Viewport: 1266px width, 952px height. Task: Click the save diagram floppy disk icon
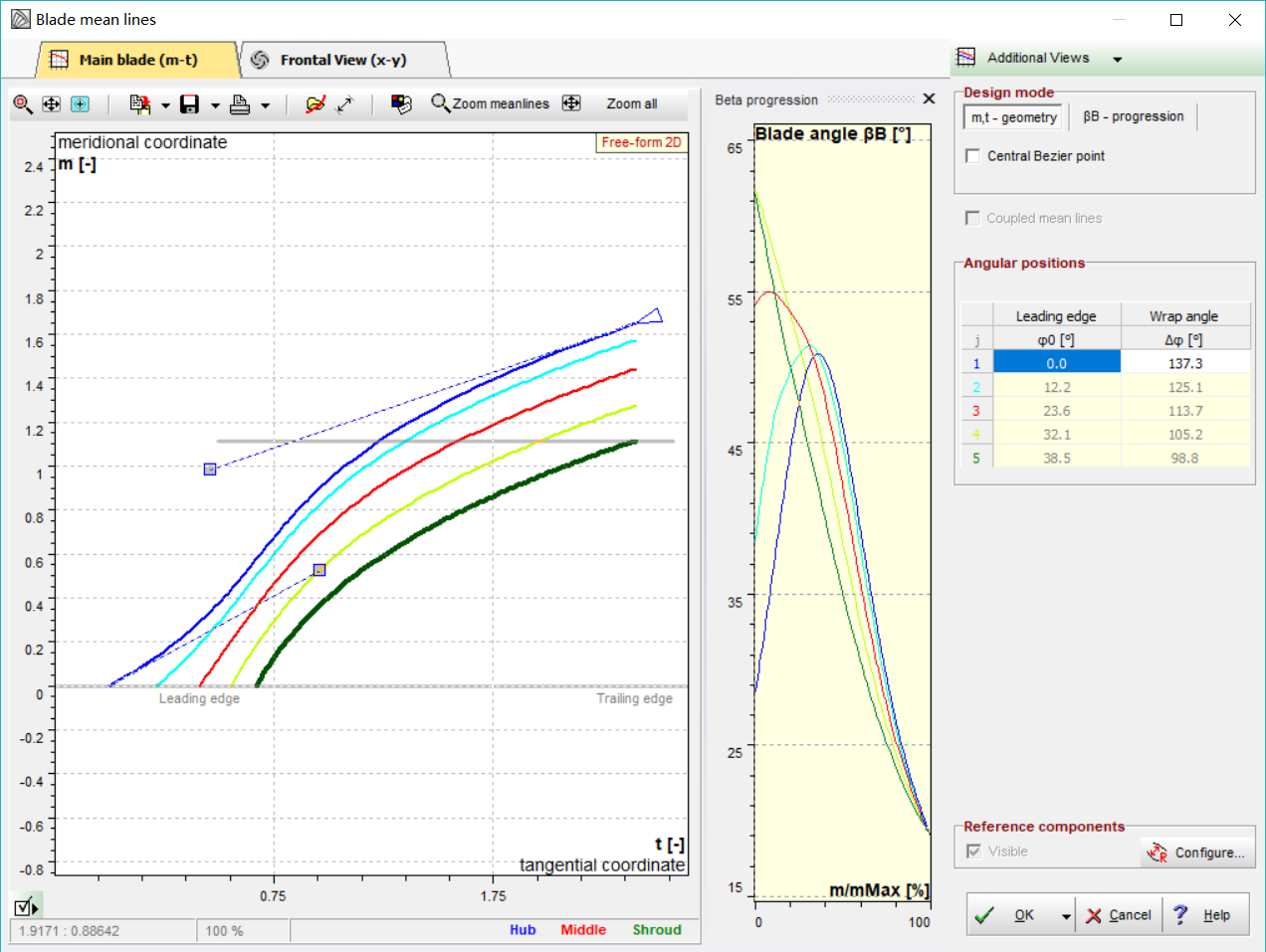coord(189,104)
